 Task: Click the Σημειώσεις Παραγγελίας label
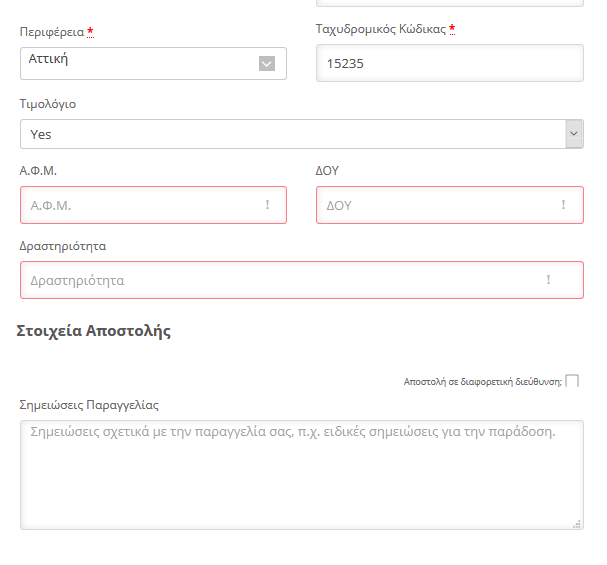(89, 405)
